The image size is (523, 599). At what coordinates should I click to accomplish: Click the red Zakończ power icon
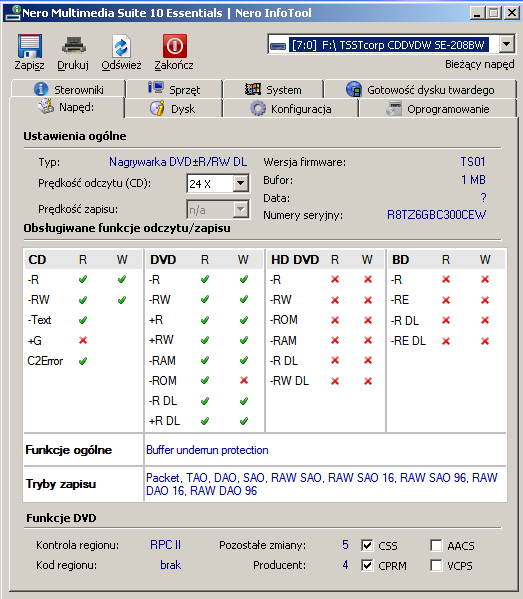[x=175, y=46]
